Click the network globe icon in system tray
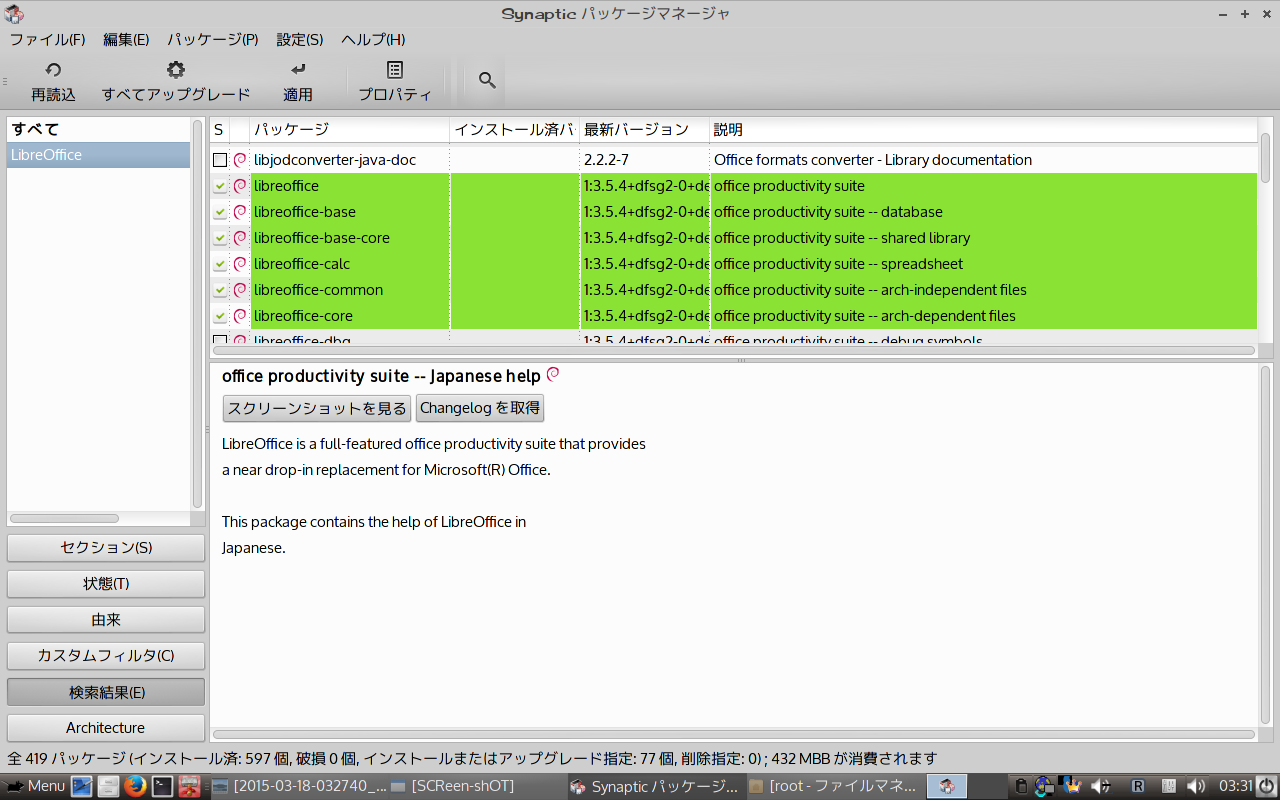 click(x=1043, y=786)
